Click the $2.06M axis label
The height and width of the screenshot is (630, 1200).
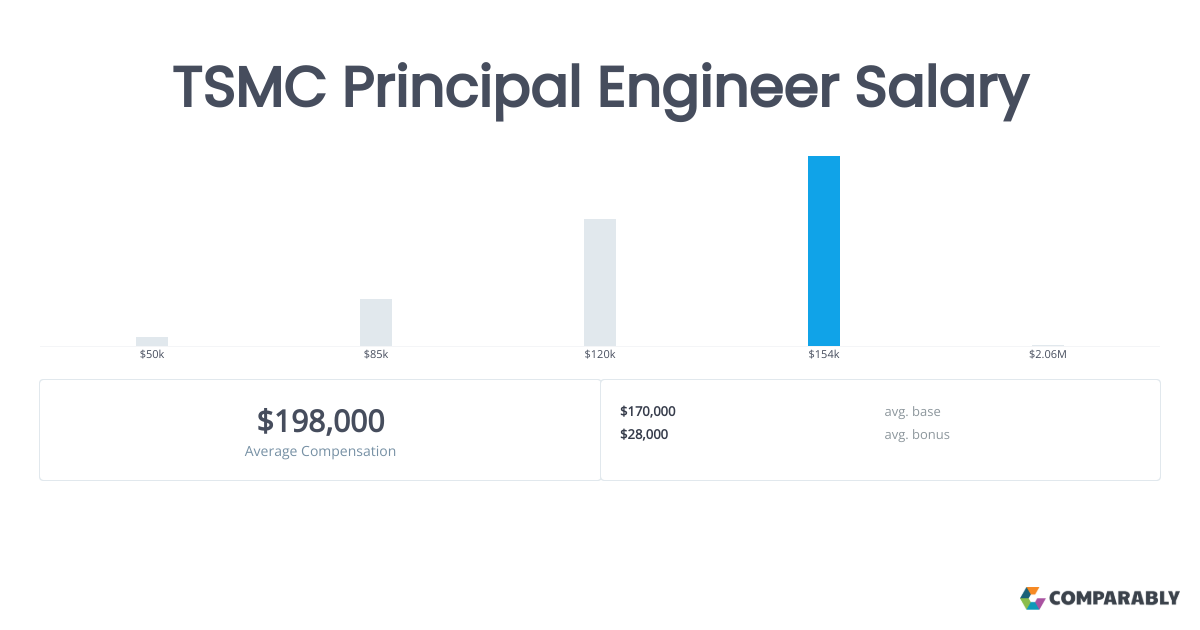pyautogui.click(x=1048, y=355)
